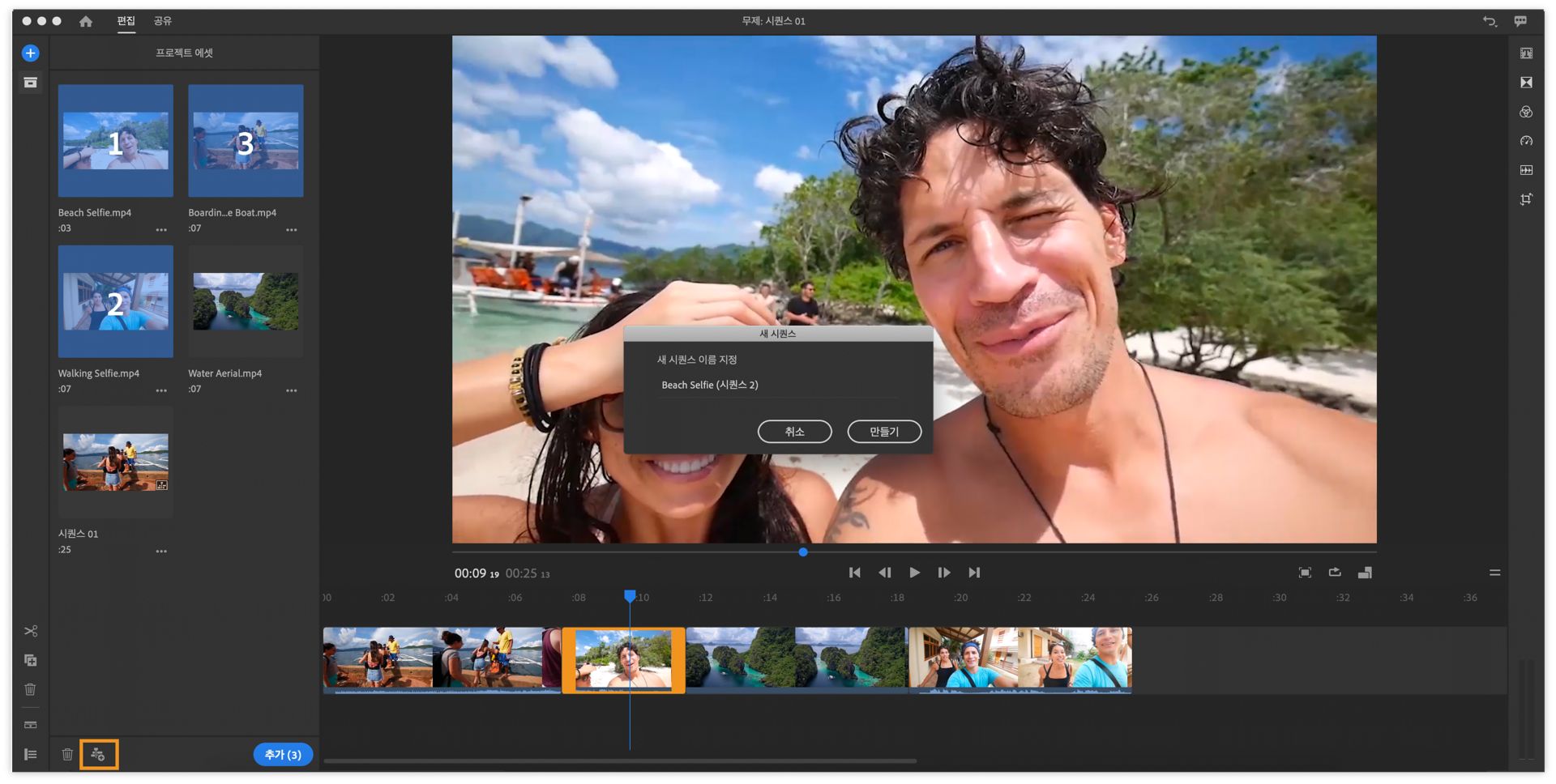Open more options for Water Aerial.mp4
This screenshot has width=1556, height=784.
[292, 390]
